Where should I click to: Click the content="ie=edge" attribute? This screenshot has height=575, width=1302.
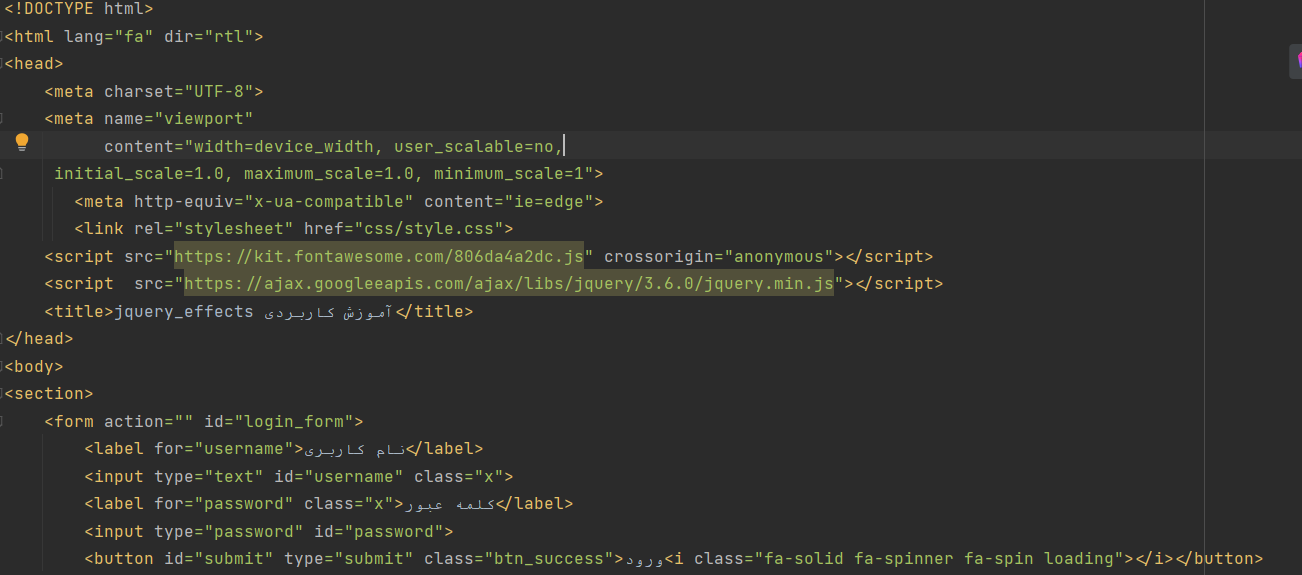click(x=509, y=202)
